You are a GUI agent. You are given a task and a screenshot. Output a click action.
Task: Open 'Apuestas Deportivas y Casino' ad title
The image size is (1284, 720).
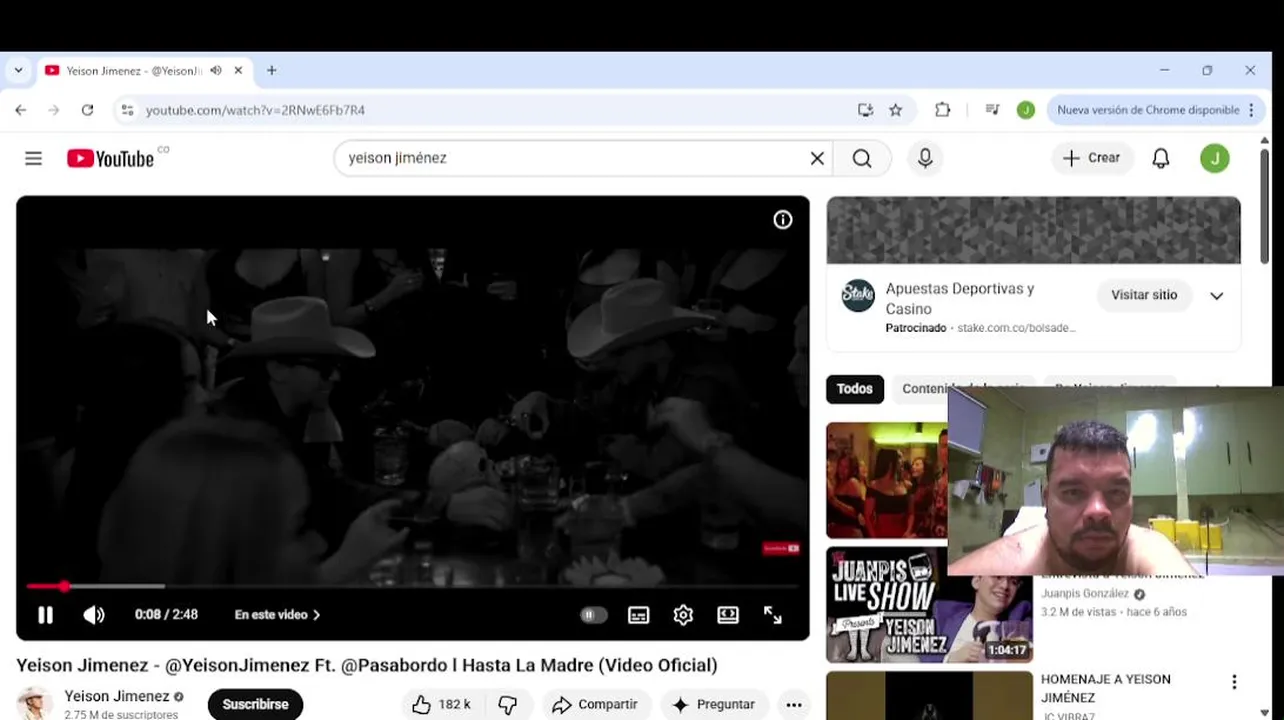click(x=960, y=298)
